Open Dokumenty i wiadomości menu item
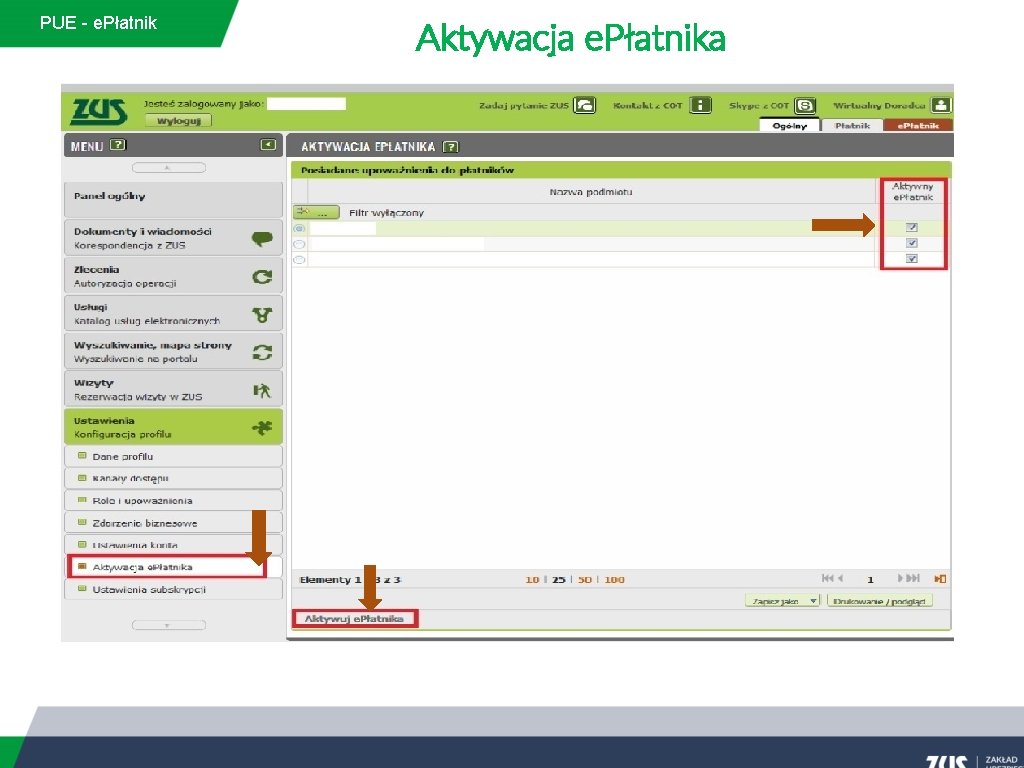The image size is (1024, 768). pyautogui.click(x=174, y=238)
